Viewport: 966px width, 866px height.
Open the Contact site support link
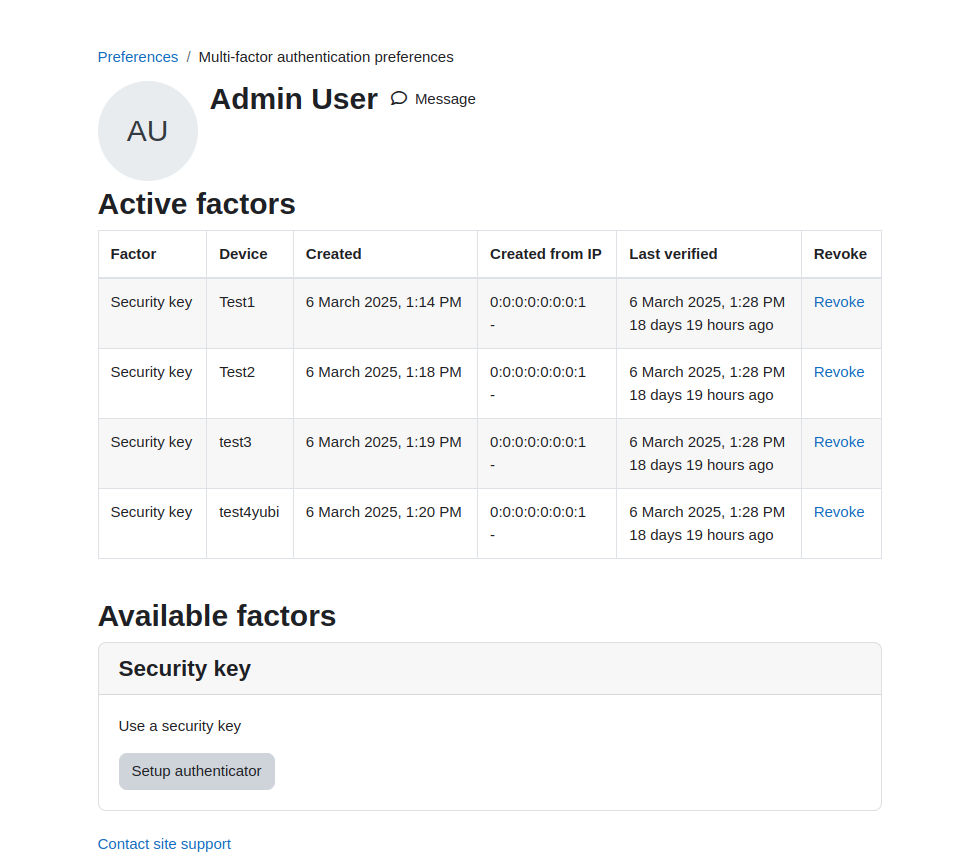click(x=164, y=844)
